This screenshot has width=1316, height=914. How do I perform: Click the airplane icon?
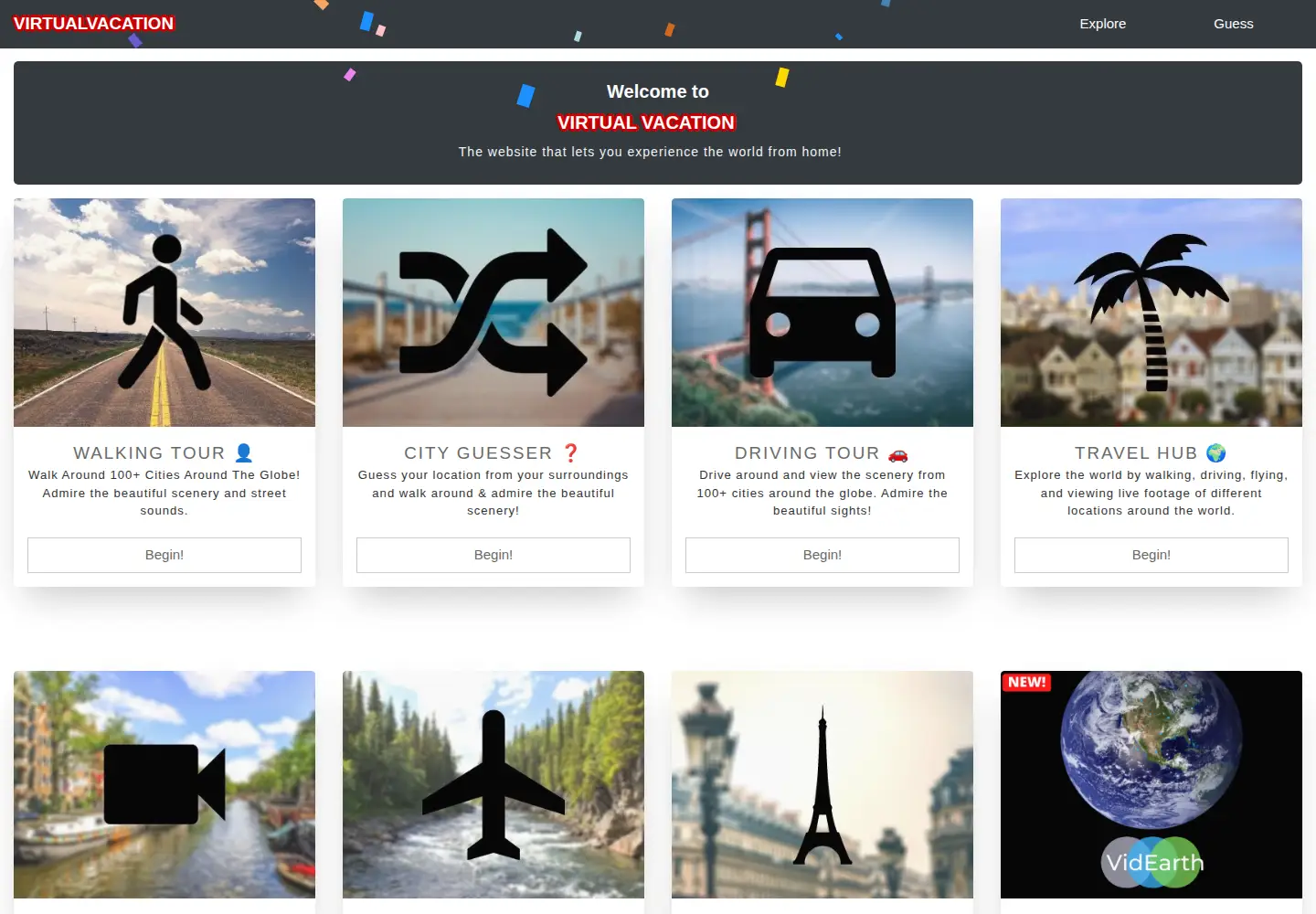click(493, 784)
